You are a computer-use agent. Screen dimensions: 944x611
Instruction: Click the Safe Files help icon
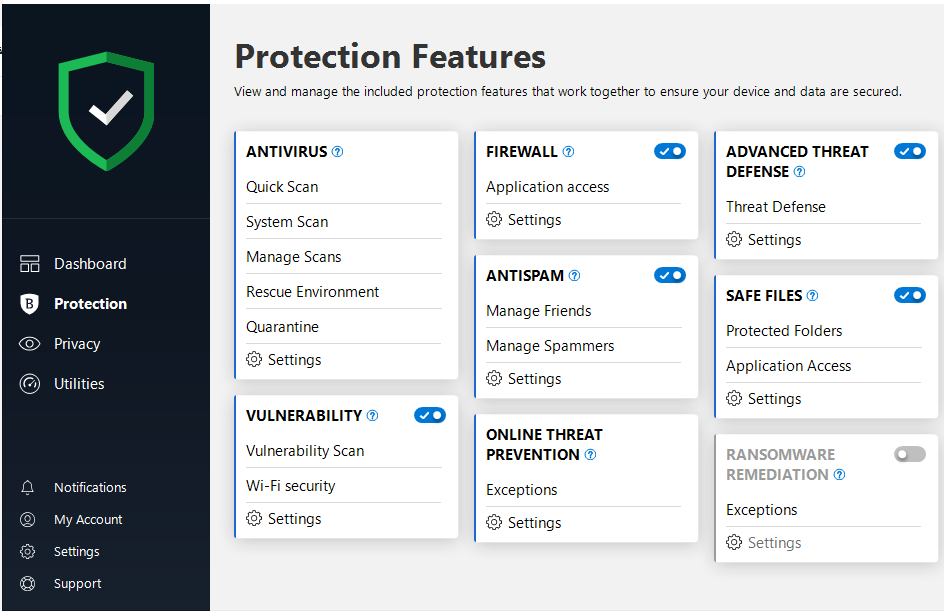click(812, 296)
